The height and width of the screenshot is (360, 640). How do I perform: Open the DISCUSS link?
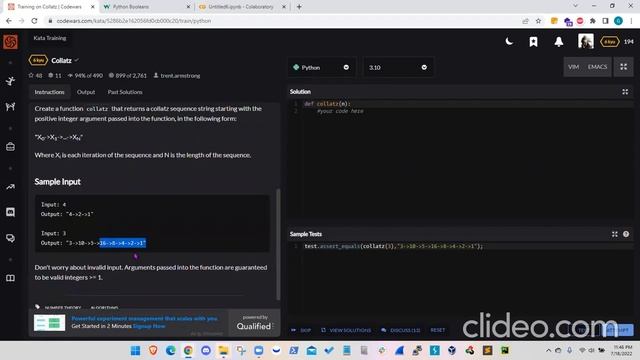point(400,330)
